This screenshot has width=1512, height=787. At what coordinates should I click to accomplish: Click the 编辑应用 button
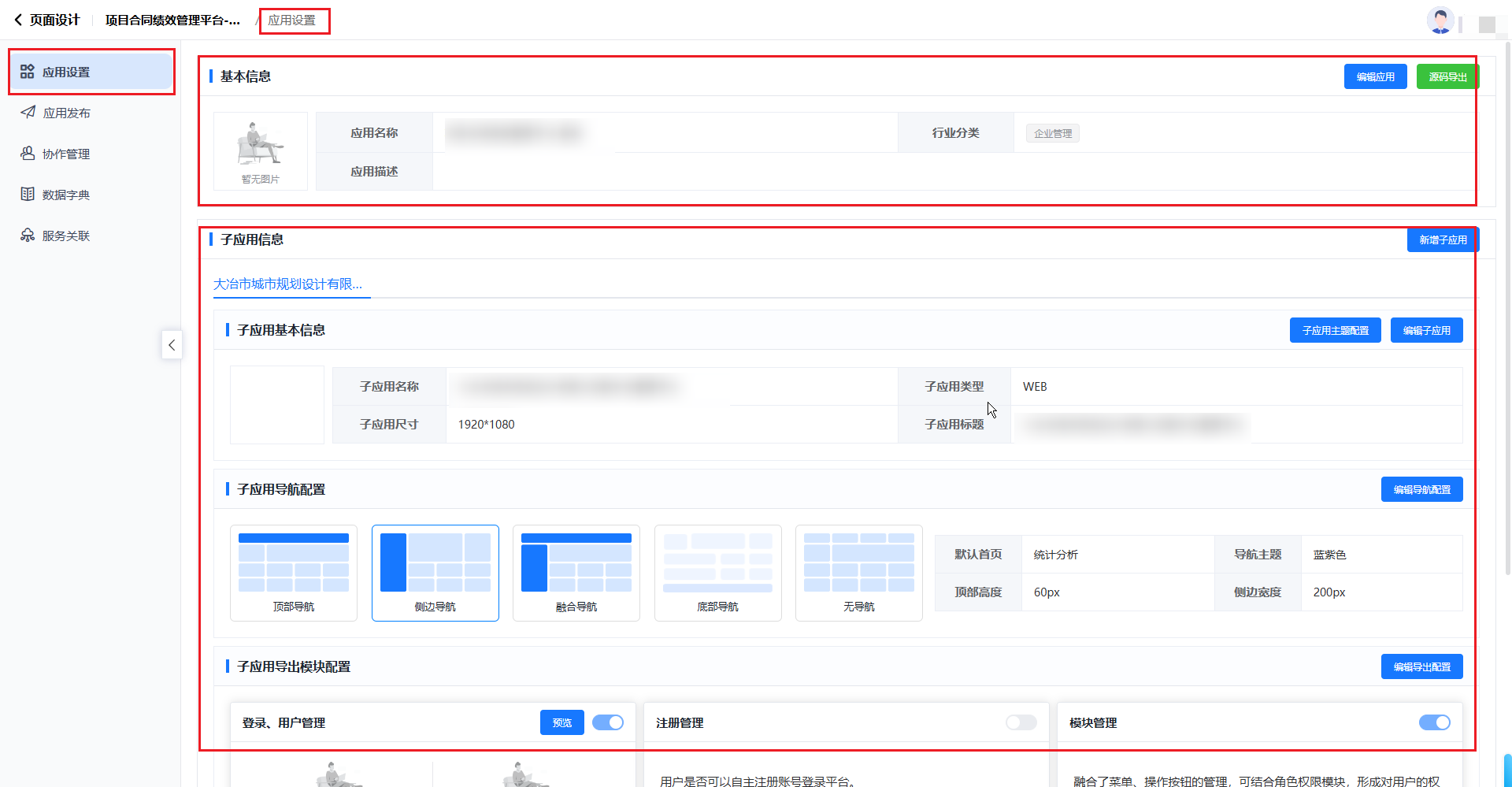[x=1375, y=77]
